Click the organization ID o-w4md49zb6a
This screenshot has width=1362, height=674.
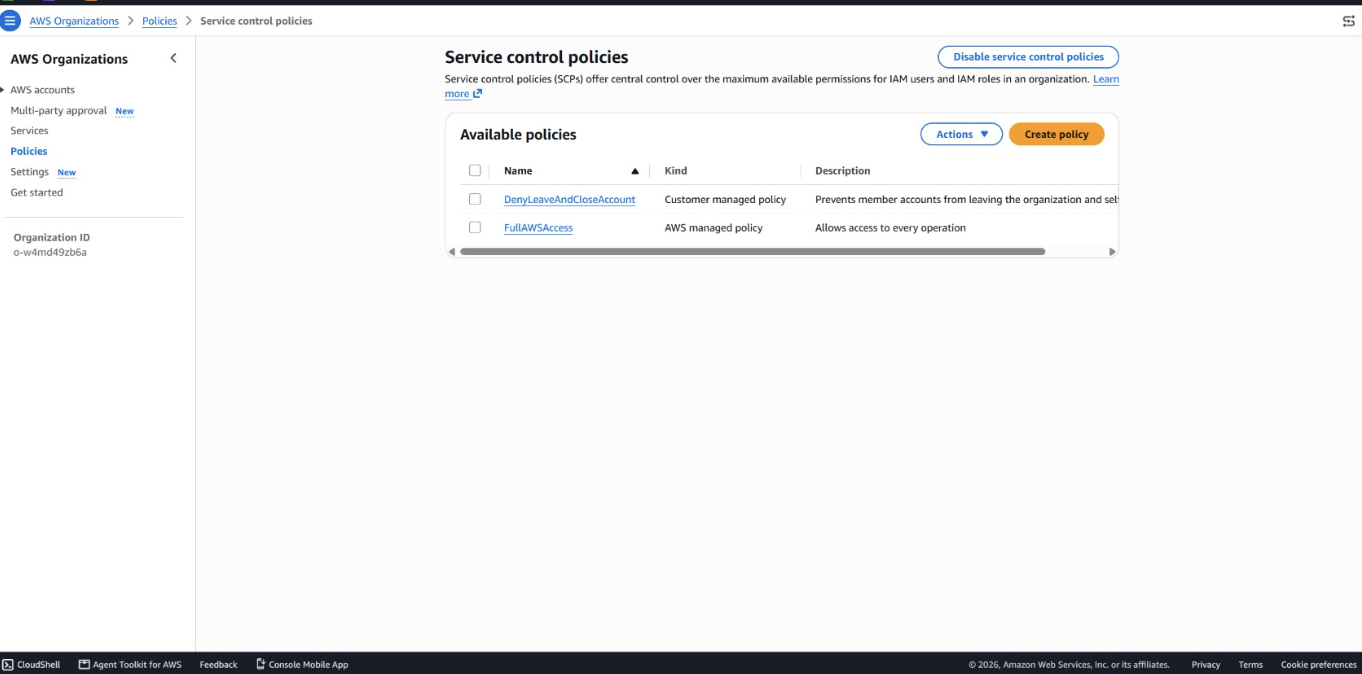coord(50,252)
